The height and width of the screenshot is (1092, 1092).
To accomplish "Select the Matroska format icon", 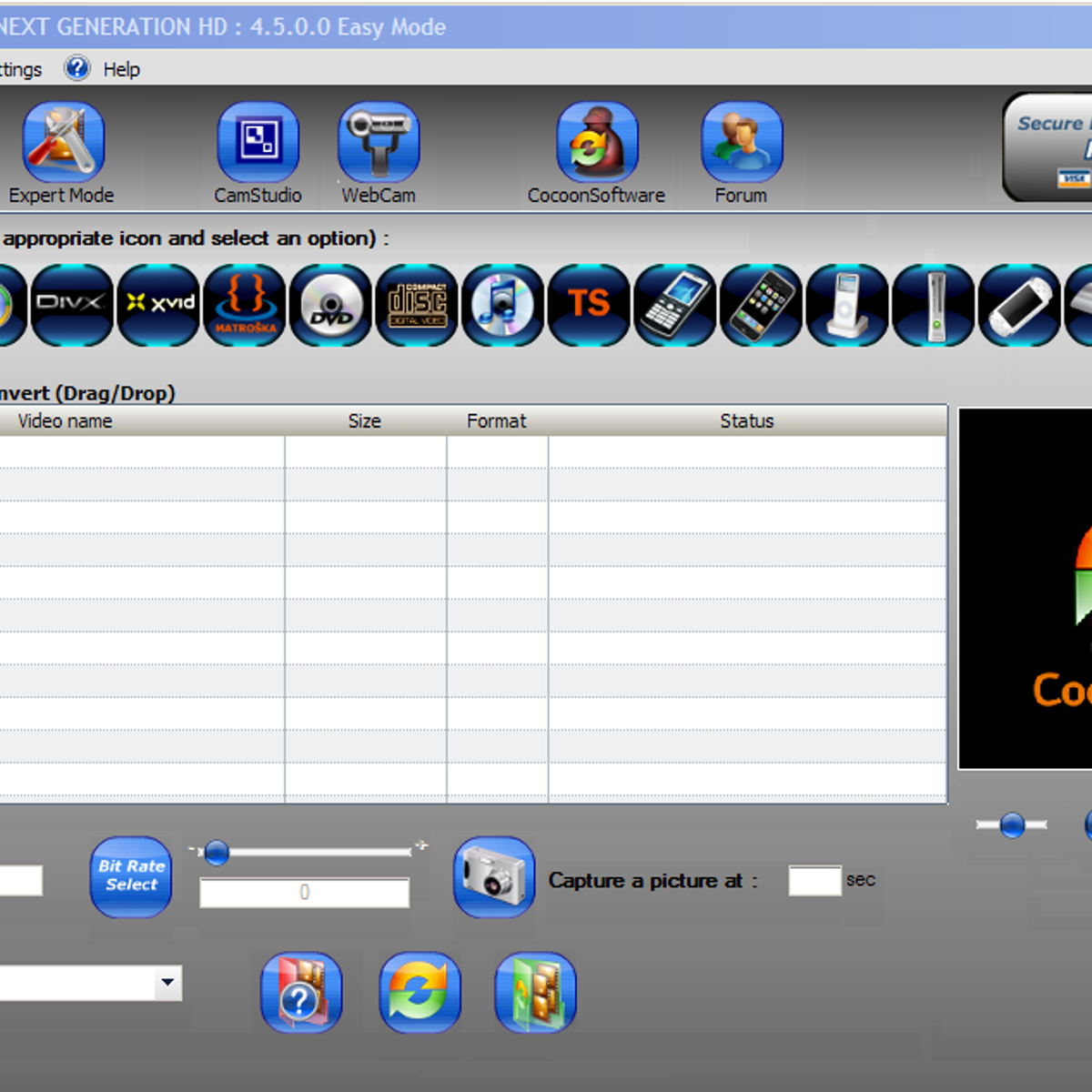I will pos(245,305).
